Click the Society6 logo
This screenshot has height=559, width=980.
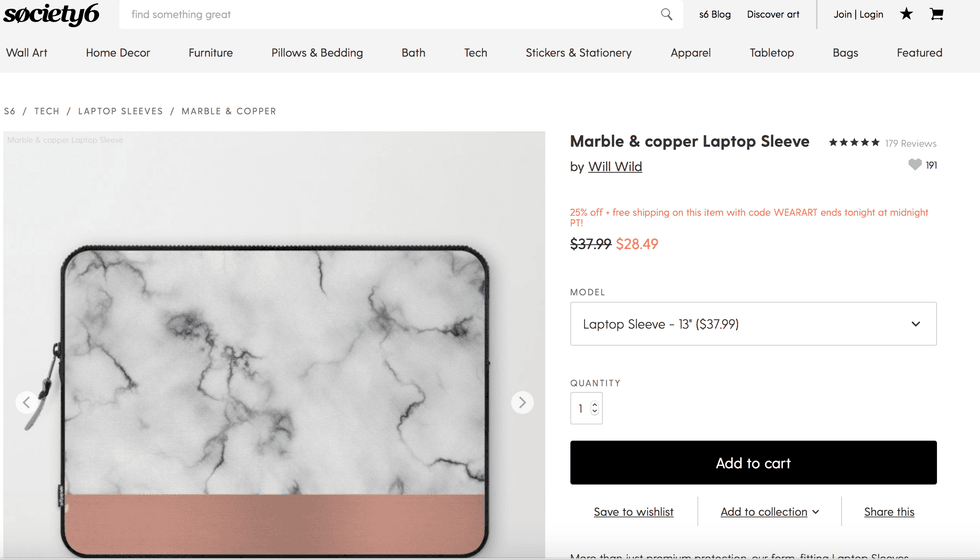51,15
